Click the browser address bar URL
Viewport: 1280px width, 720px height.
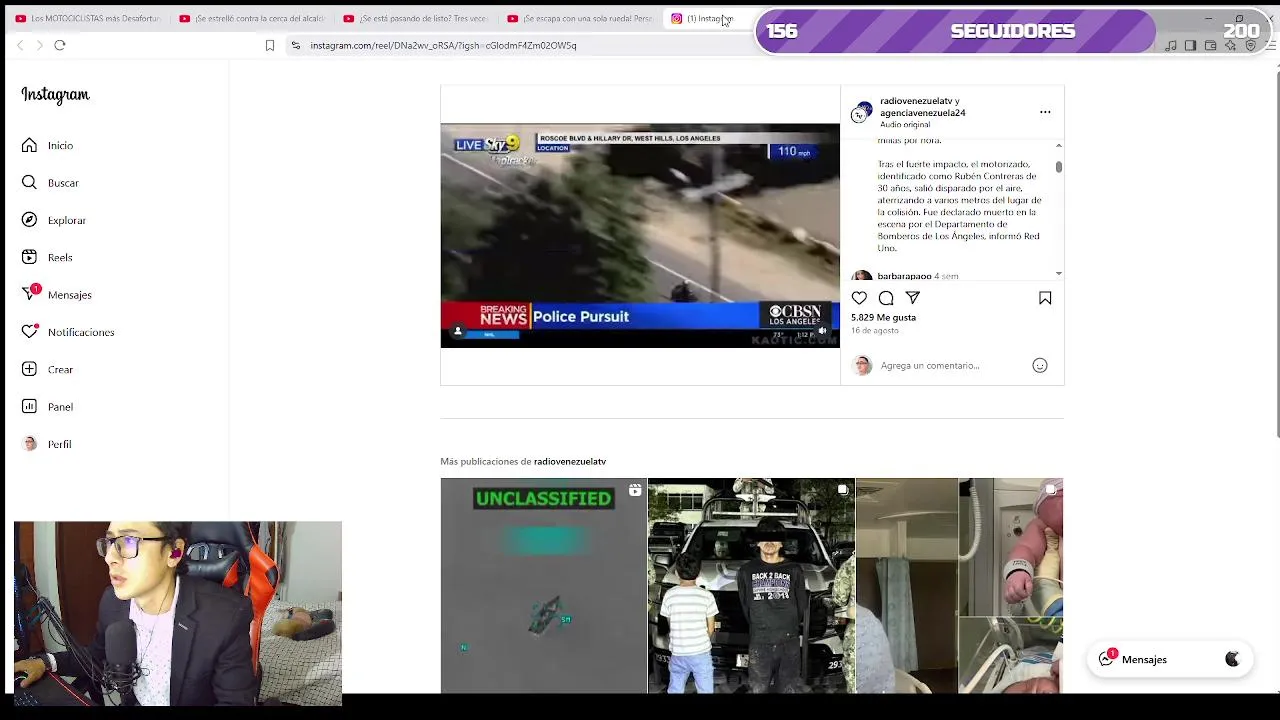[443, 45]
